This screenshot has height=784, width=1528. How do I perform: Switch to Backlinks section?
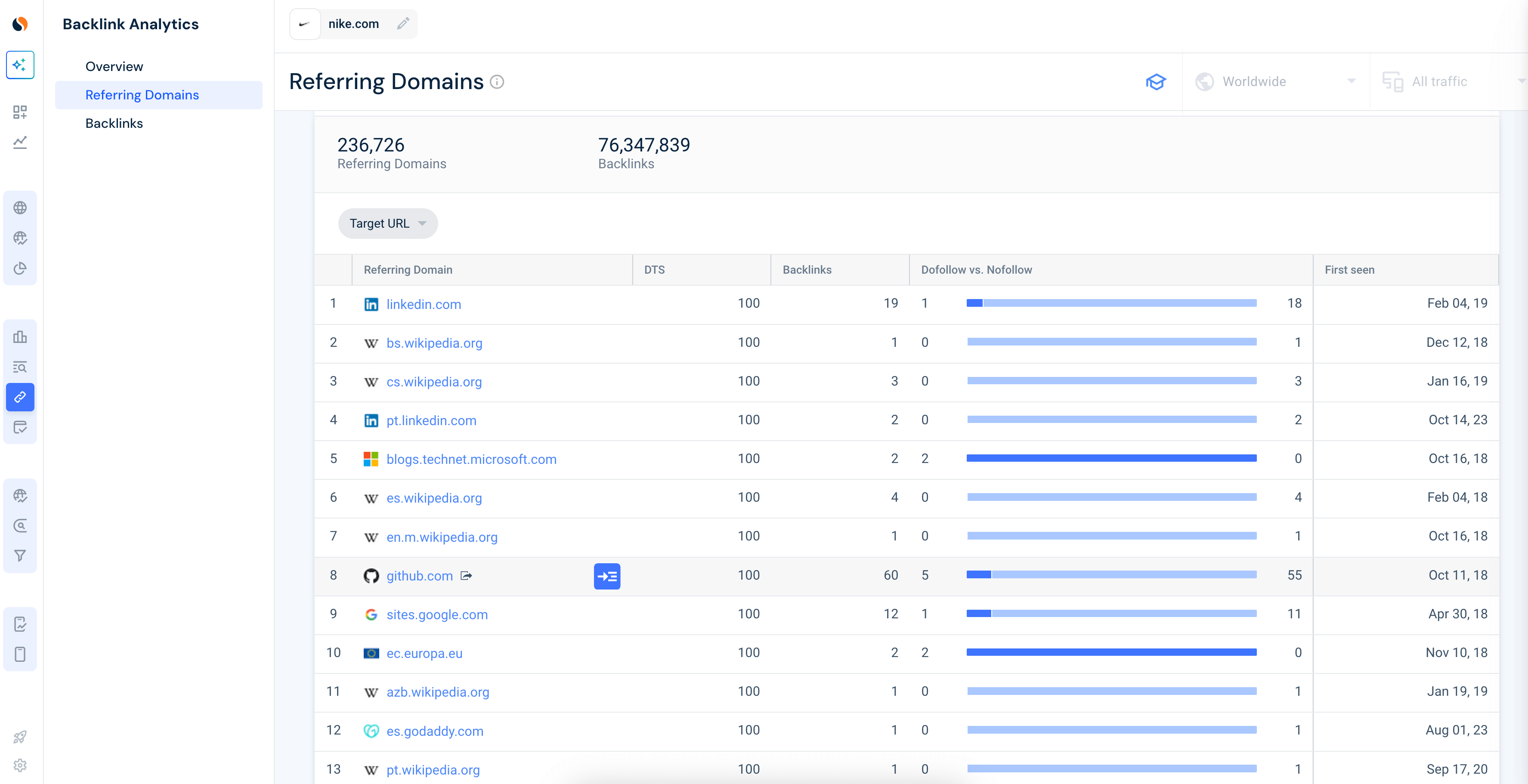pyautogui.click(x=114, y=122)
